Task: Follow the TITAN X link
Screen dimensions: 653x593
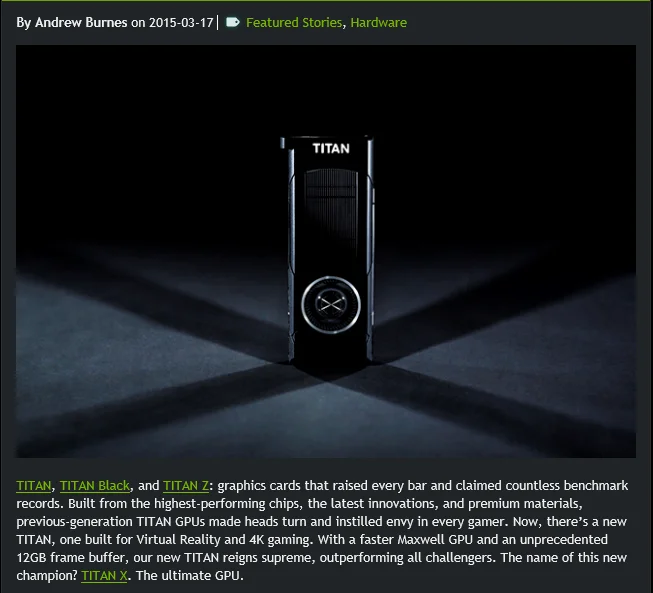Action: click(104, 576)
